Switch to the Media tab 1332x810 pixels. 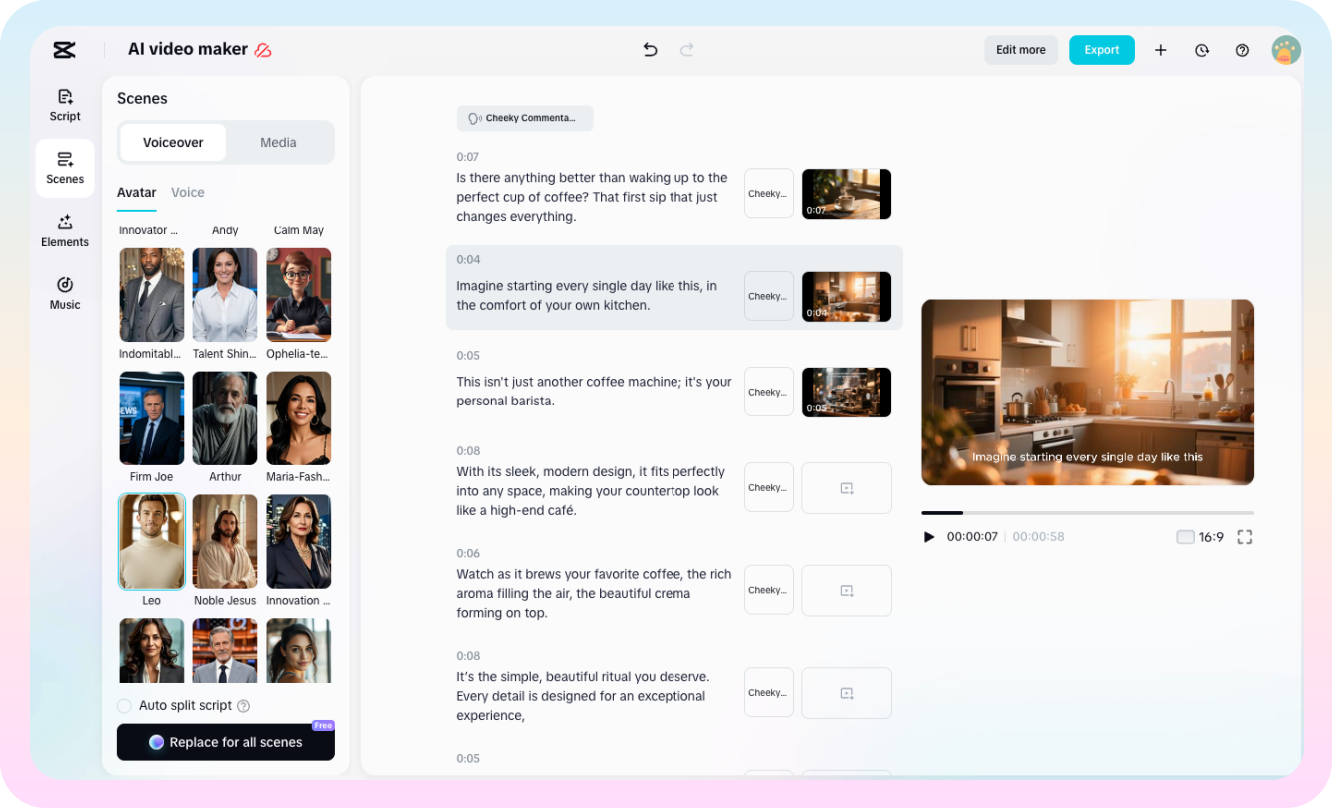pos(278,142)
